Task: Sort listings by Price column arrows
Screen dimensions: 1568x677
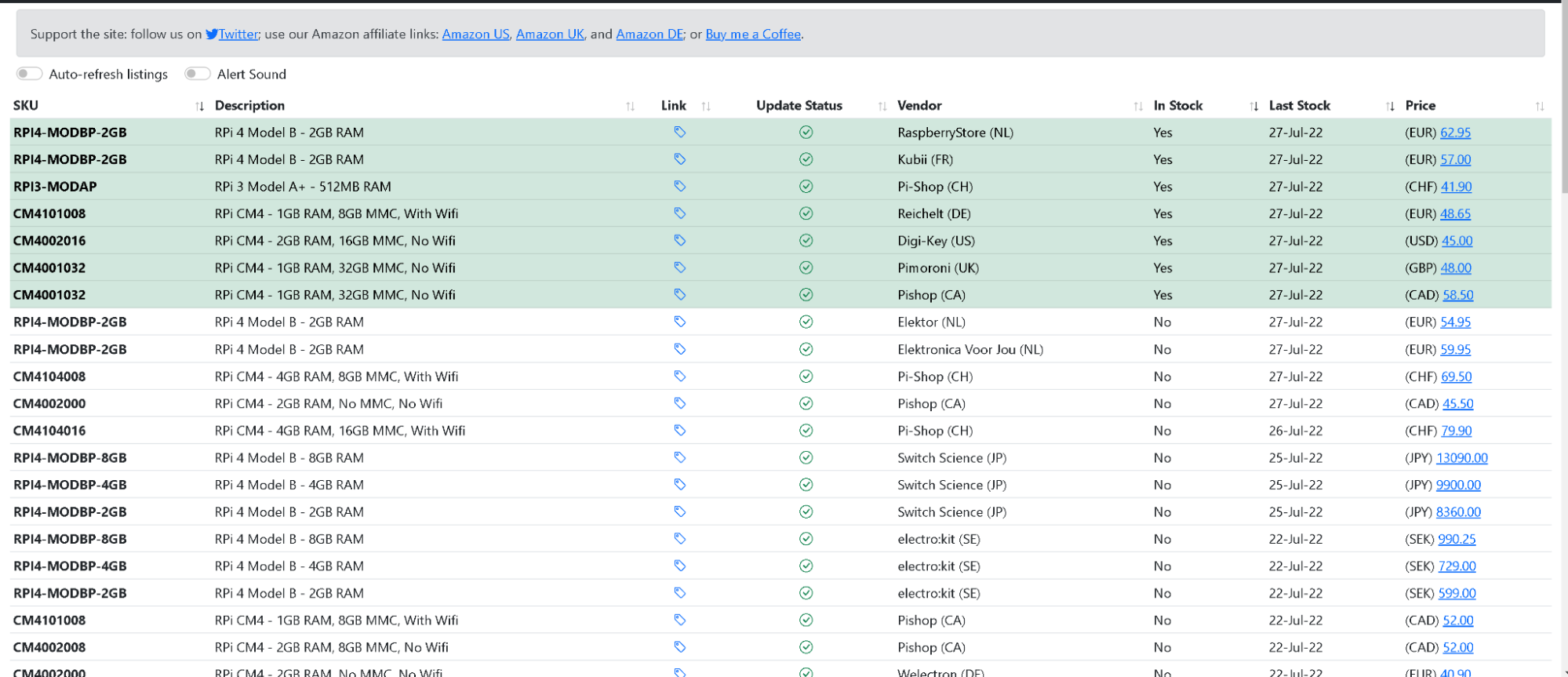Action: coord(1539,106)
